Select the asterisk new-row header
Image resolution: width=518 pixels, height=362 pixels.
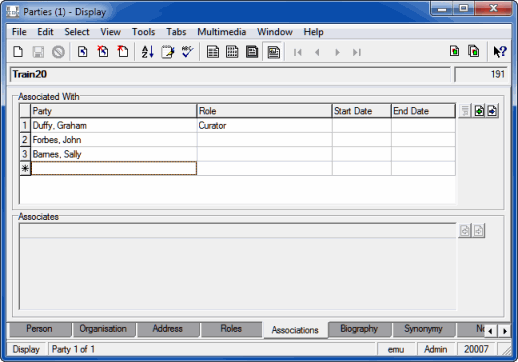coord(25,168)
